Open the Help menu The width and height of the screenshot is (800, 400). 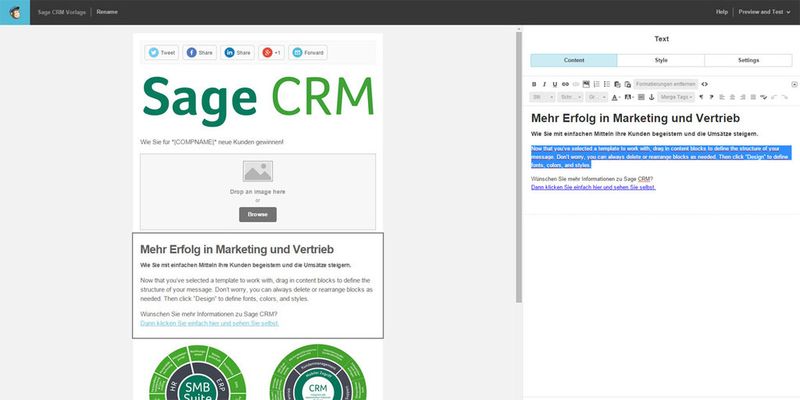point(721,12)
